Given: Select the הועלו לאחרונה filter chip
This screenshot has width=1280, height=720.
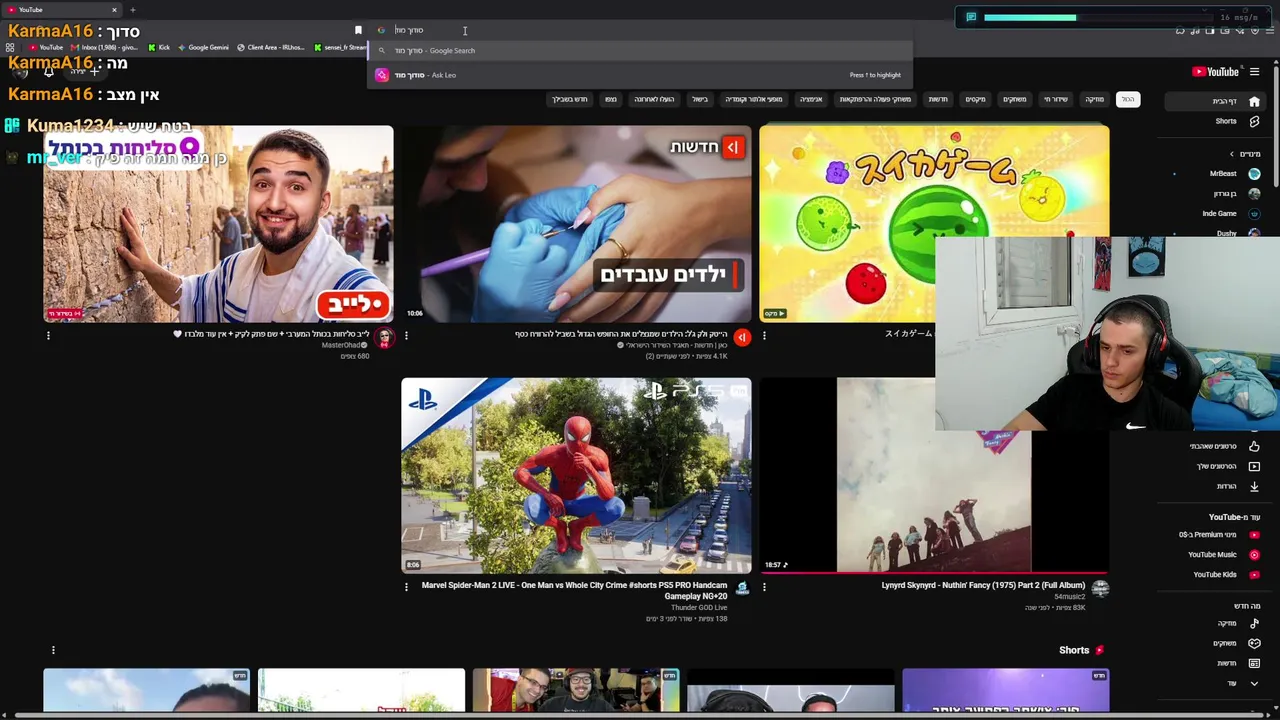Looking at the screenshot, I should coord(654,99).
